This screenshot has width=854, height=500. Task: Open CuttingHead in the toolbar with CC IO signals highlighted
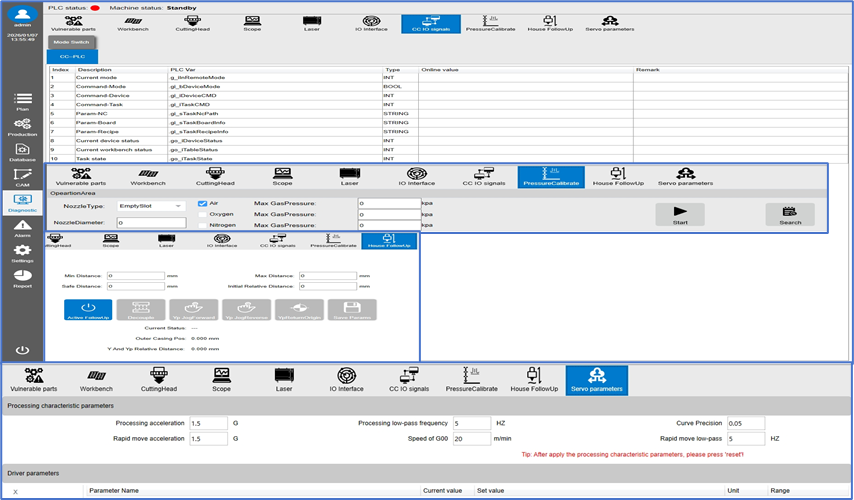[192, 23]
